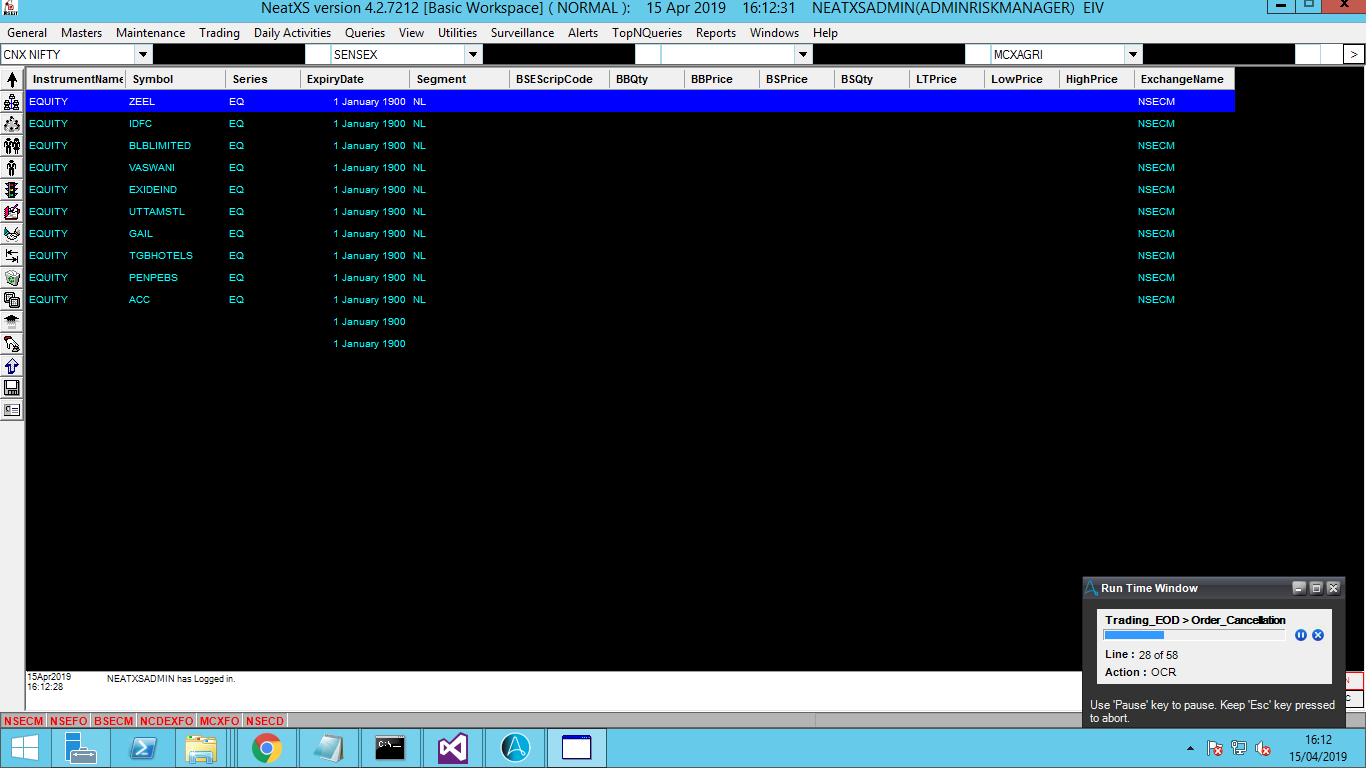This screenshot has height=768, width=1366.
Task: Click the NSECD status indicator
Action: pos(265,721)
